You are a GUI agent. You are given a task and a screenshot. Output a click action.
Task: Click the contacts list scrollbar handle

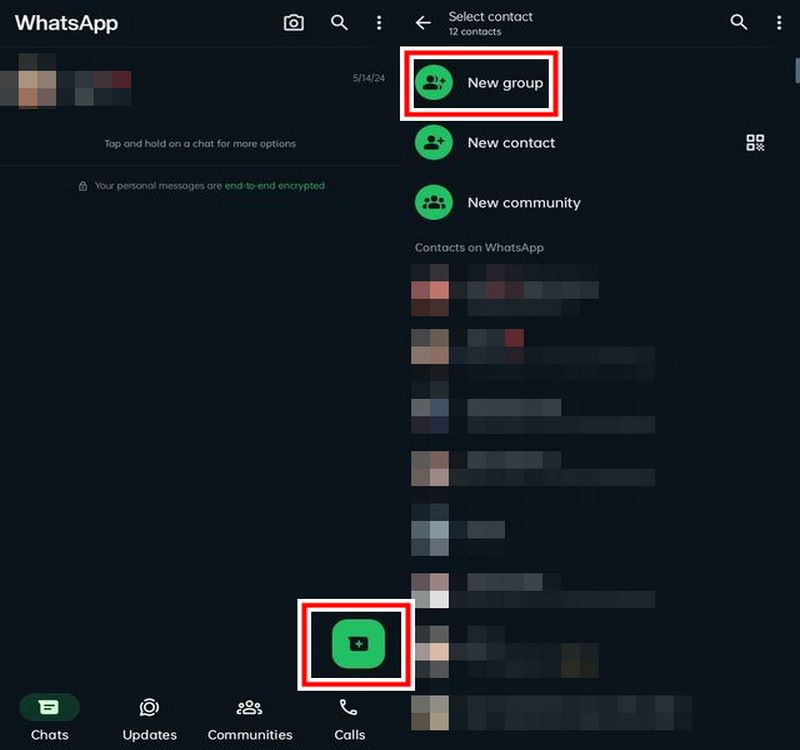(797, 70)
